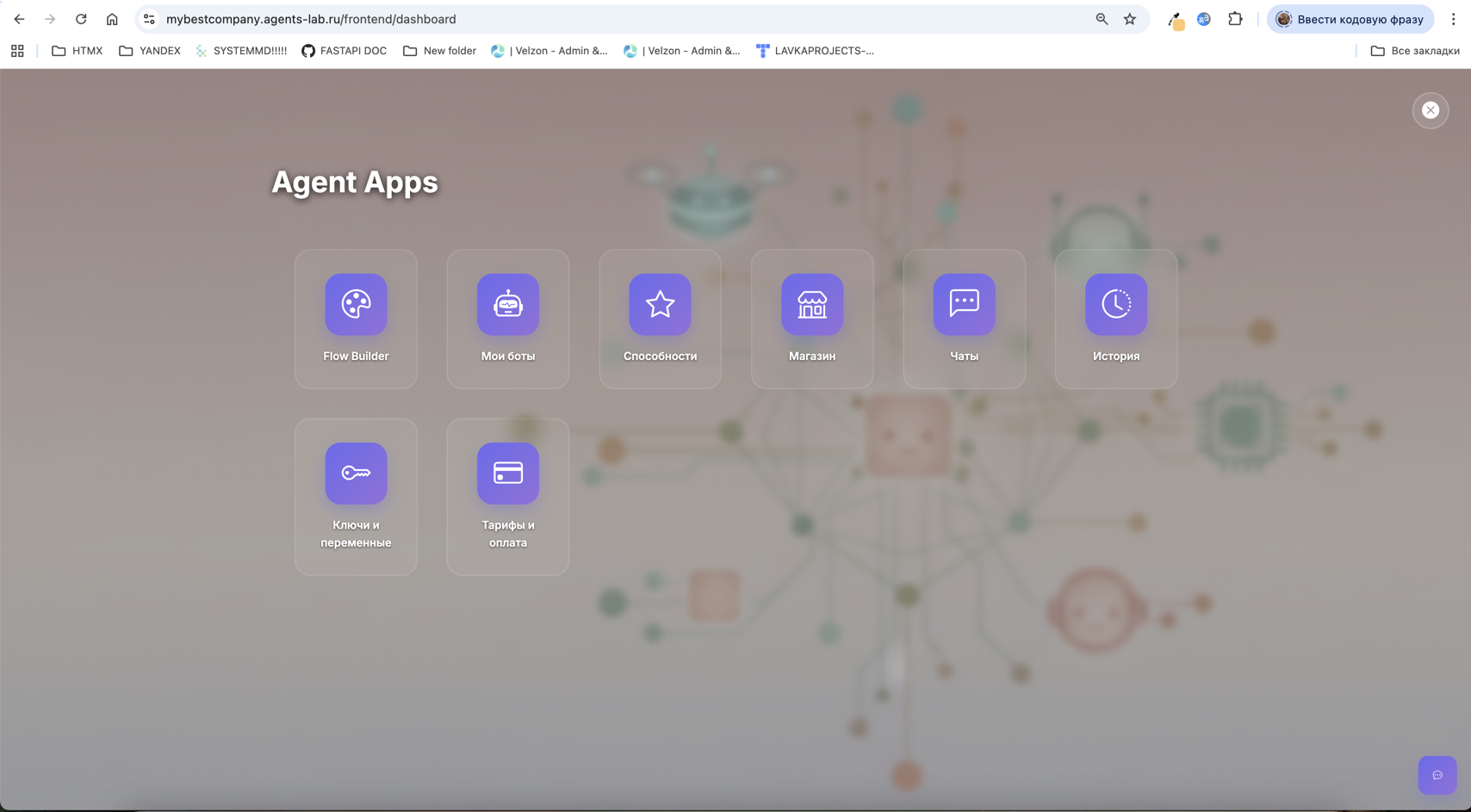Open Ключи и переменные key icon
Viewport: 1471px width, 812px height.
pos(356,474)
